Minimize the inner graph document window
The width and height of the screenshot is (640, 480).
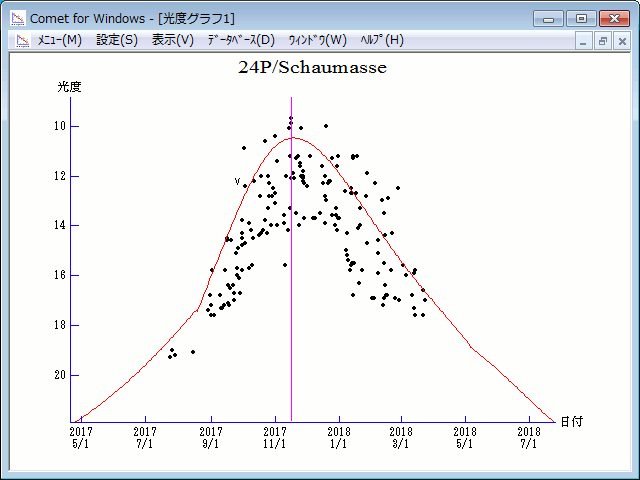click(x=584, y=41)
